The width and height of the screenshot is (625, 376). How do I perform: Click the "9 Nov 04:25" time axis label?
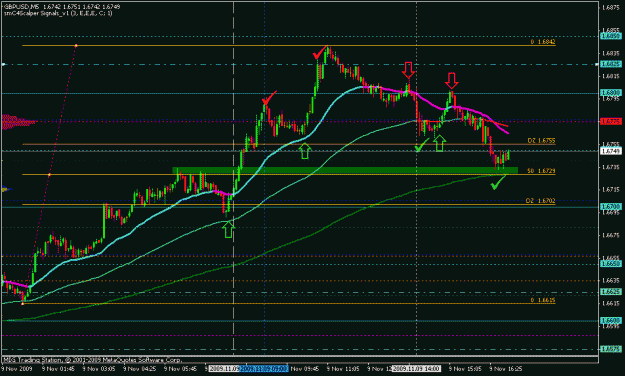[x=140, y=369]
